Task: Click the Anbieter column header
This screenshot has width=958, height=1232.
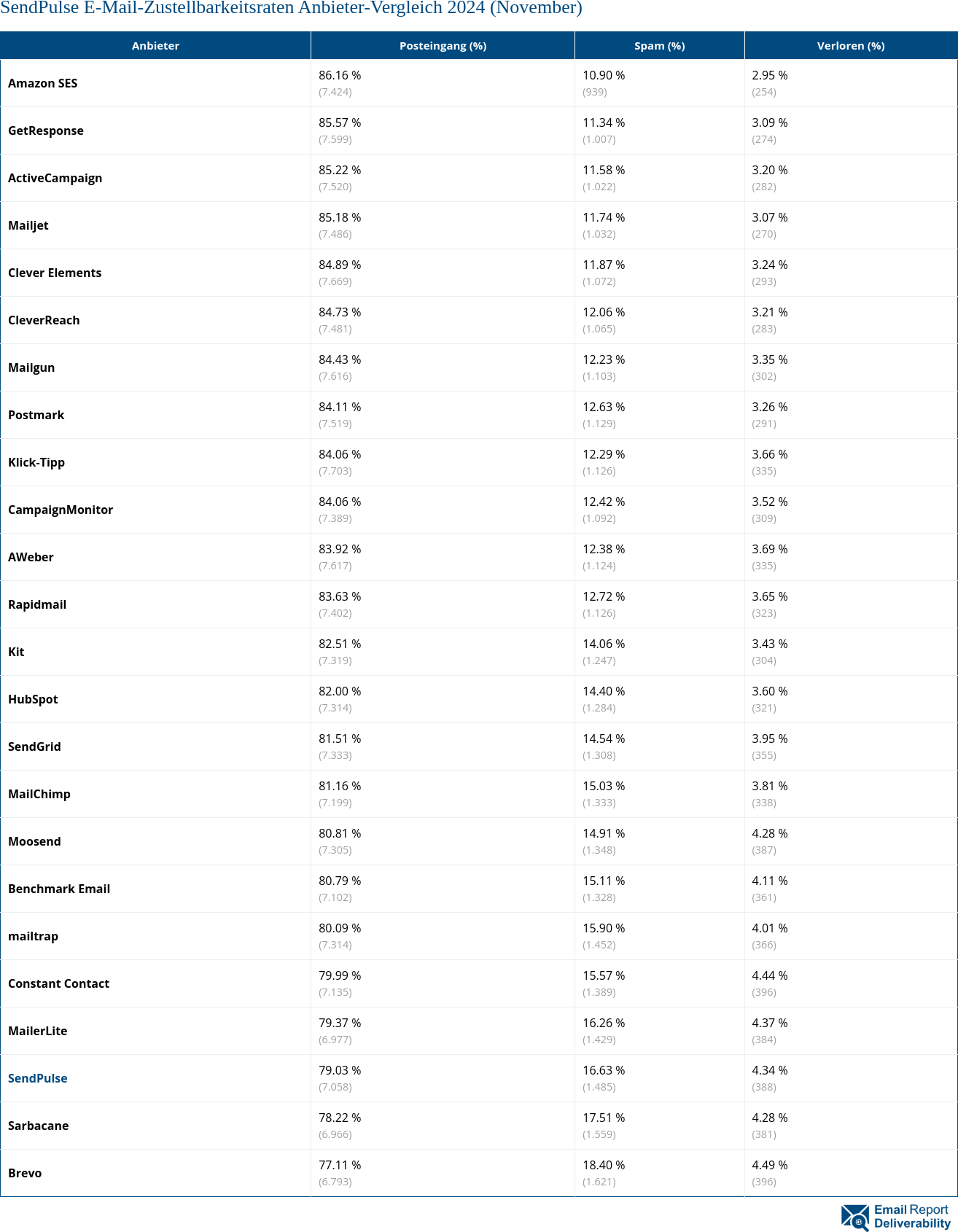Action: [155, 46]
